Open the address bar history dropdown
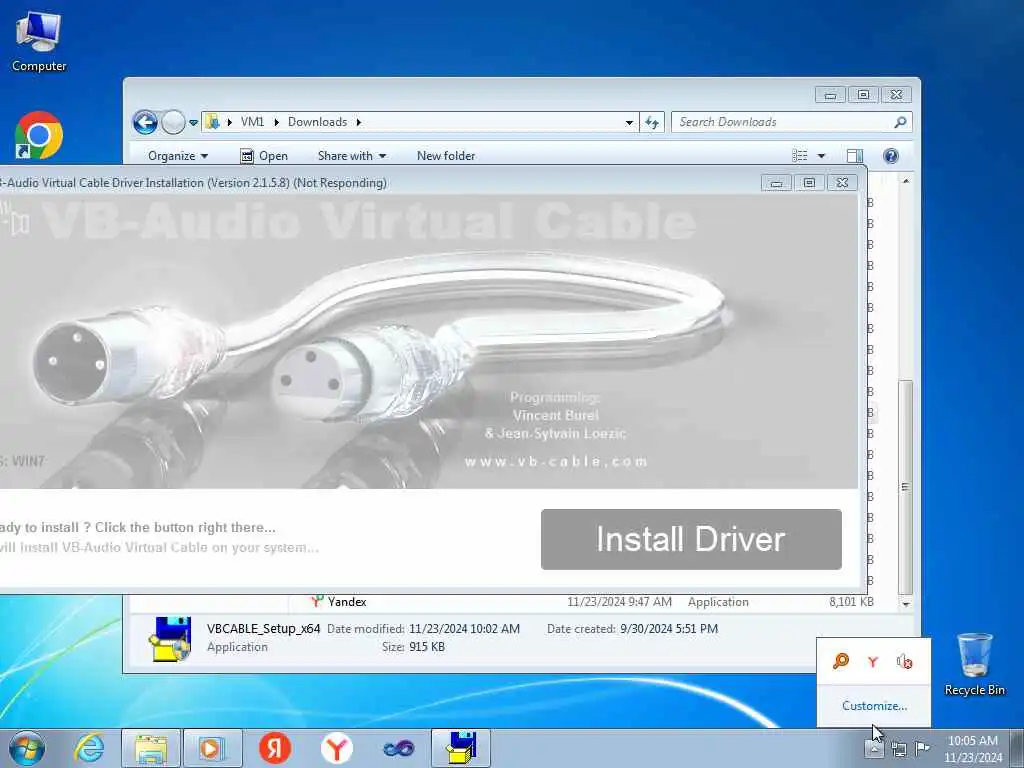1024x768 pixels. pos(629,122)
